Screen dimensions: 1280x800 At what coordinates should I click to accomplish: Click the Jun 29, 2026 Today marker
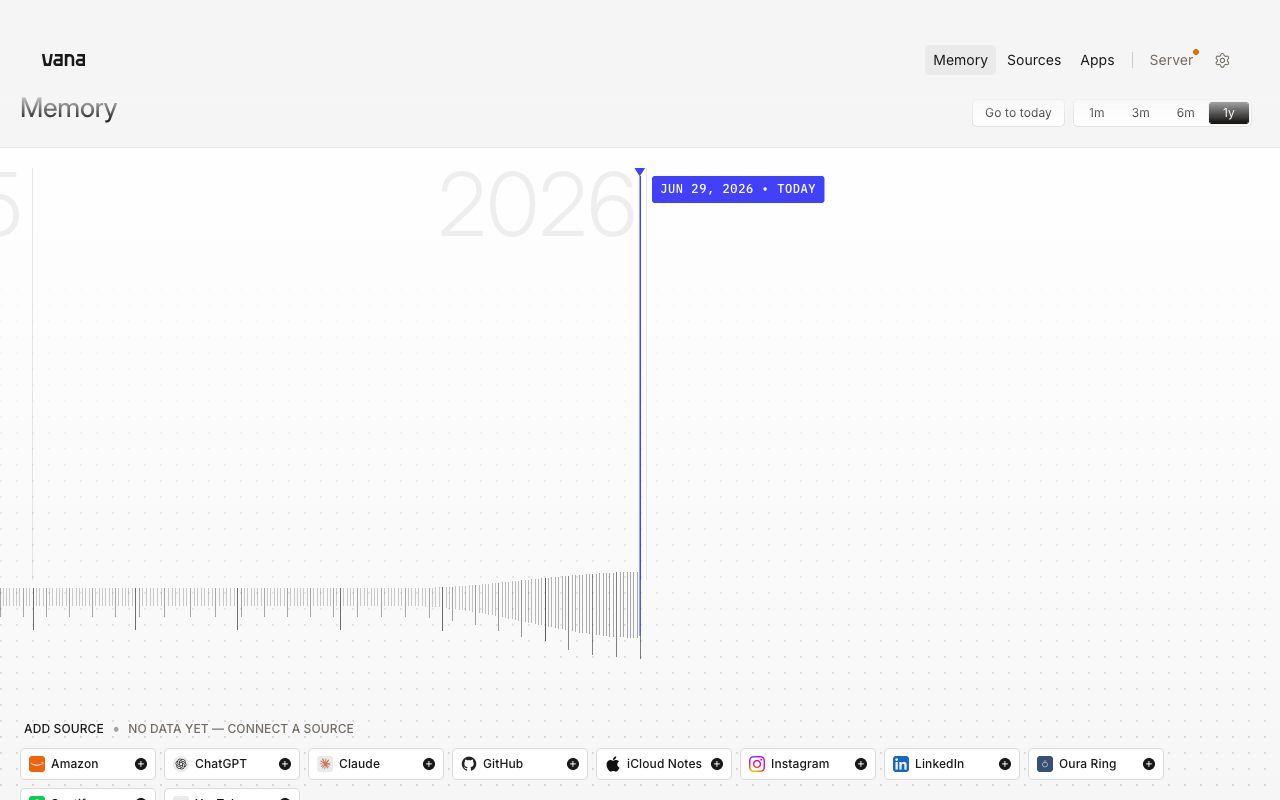click(x=738, y=189)
